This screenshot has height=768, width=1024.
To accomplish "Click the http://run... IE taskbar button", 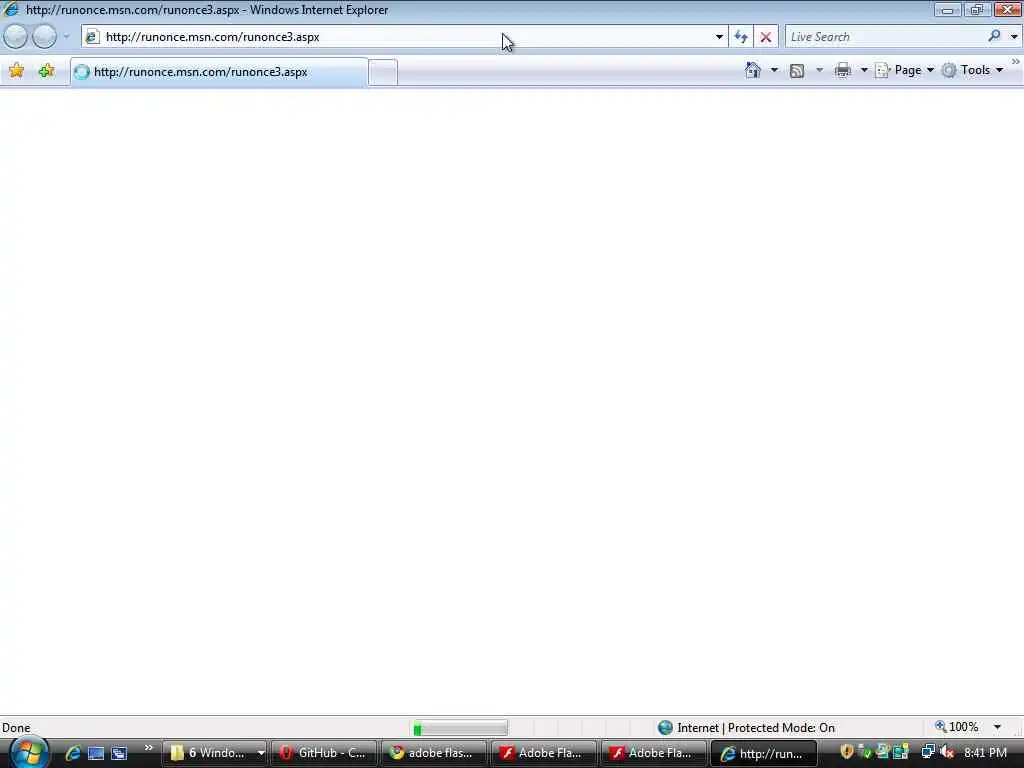I will tap(763, 753).
